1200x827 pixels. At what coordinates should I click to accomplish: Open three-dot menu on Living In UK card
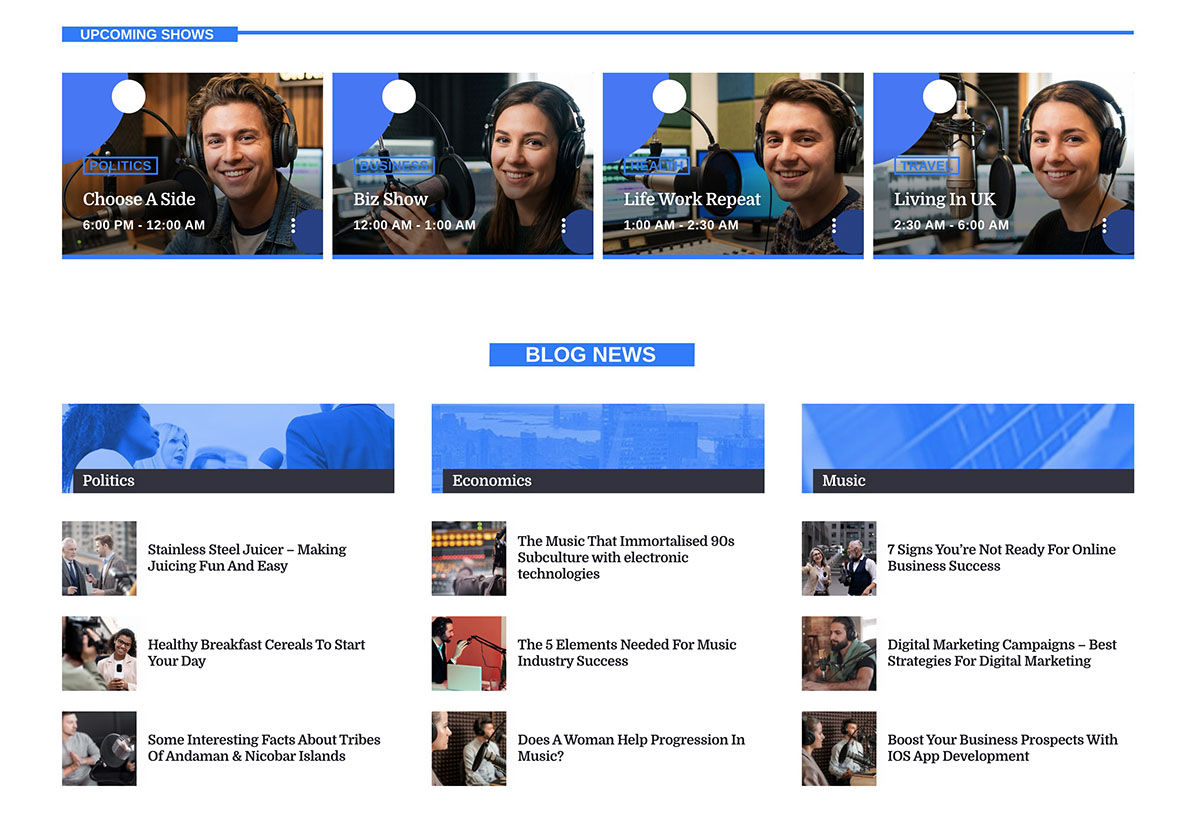pos(1104,226)
